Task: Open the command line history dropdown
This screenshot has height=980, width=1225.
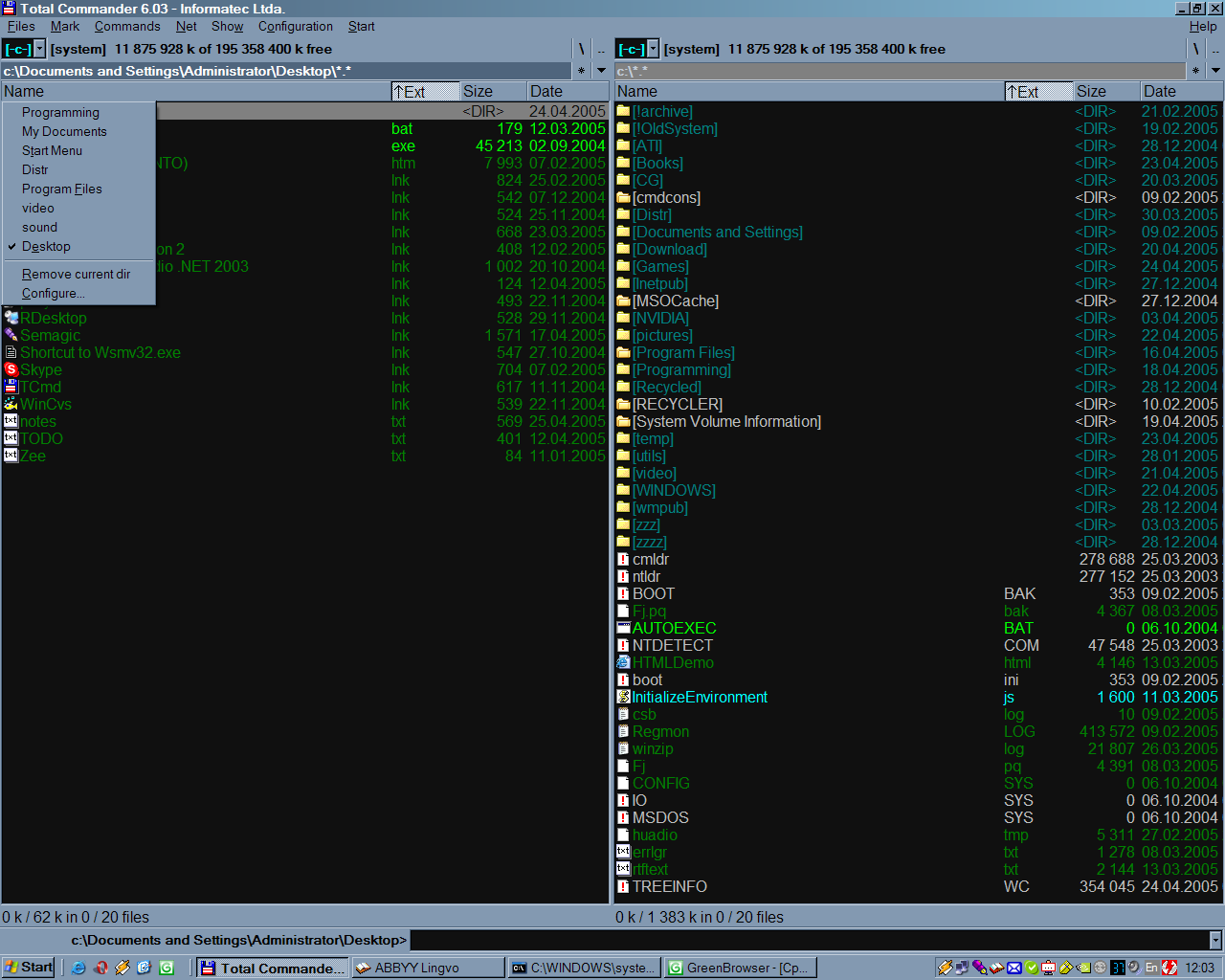Action: (1215, 940)
